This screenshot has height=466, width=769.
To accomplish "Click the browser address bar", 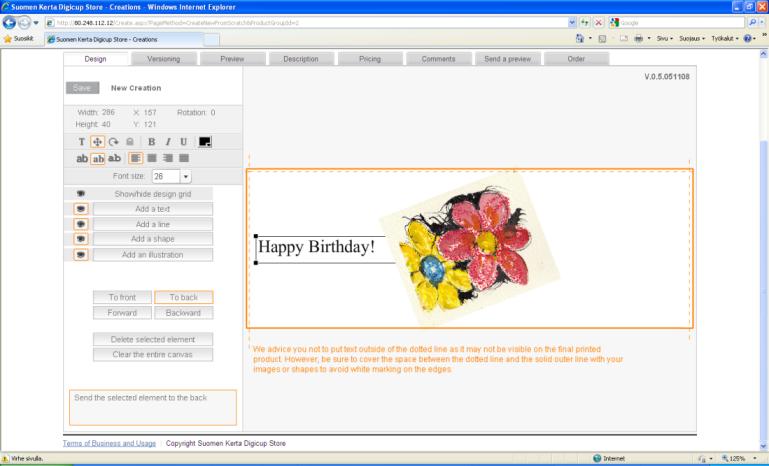I will pos(307,23).
